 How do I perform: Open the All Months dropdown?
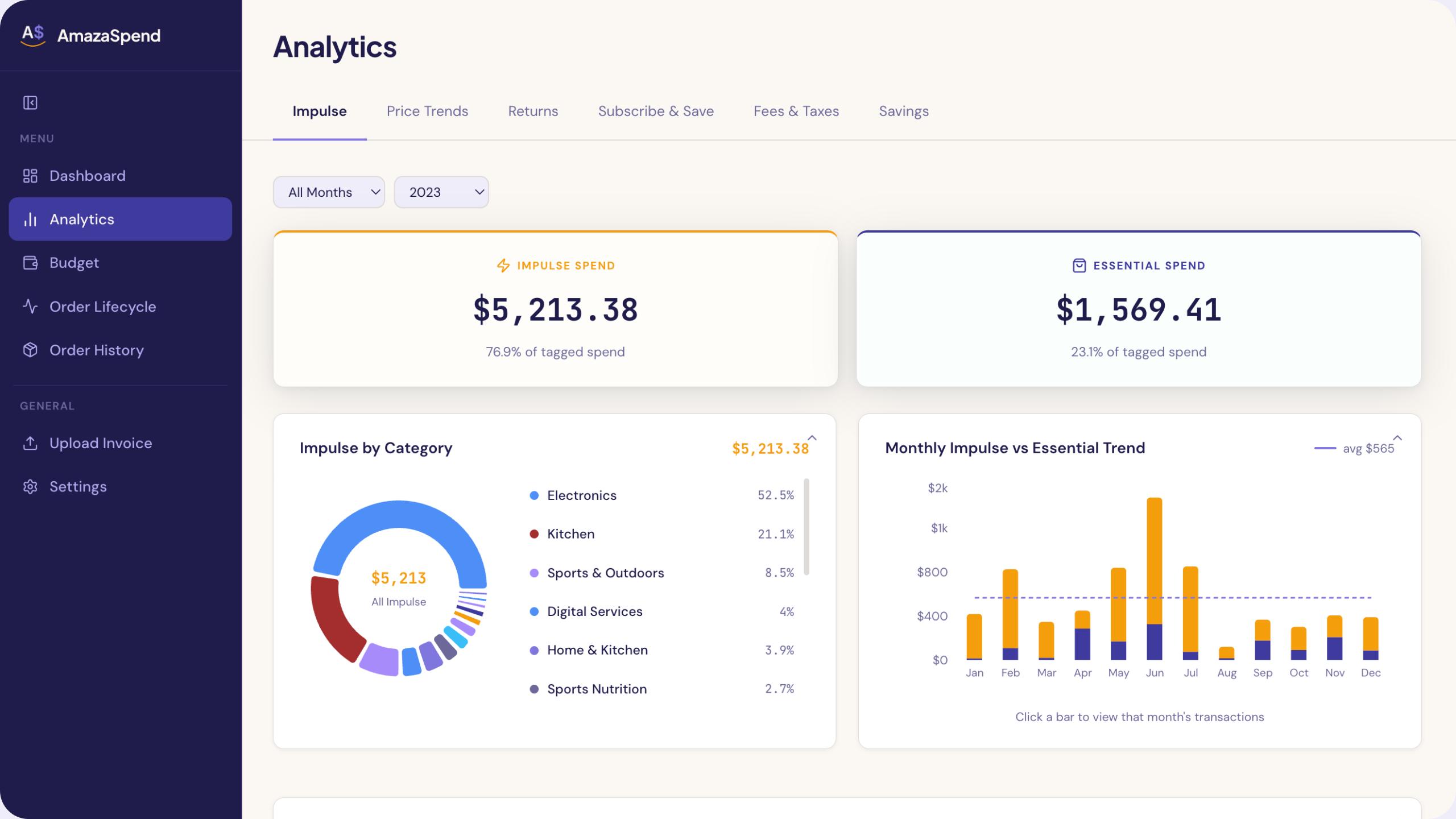[329, 192]
